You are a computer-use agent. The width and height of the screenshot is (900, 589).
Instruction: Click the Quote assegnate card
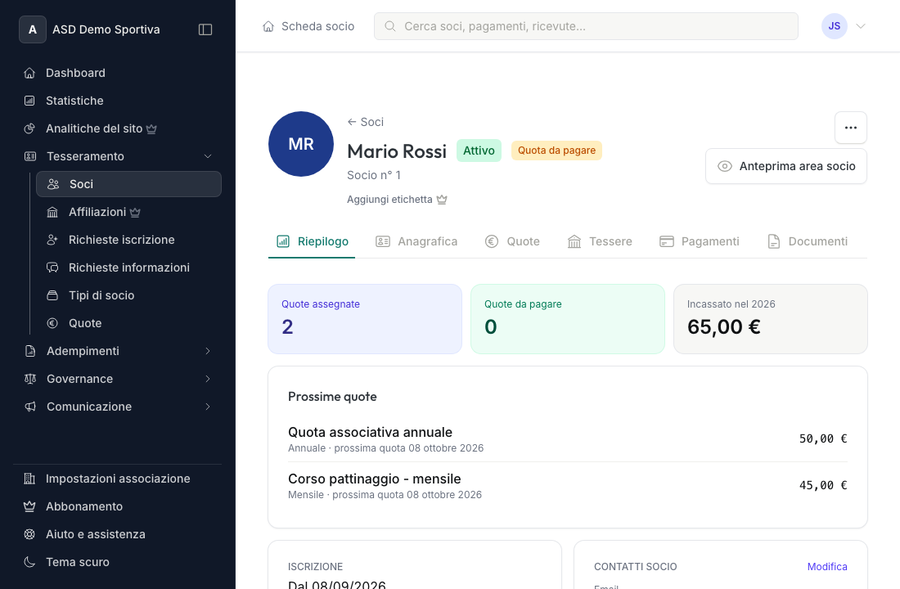[x=365, y=319]
